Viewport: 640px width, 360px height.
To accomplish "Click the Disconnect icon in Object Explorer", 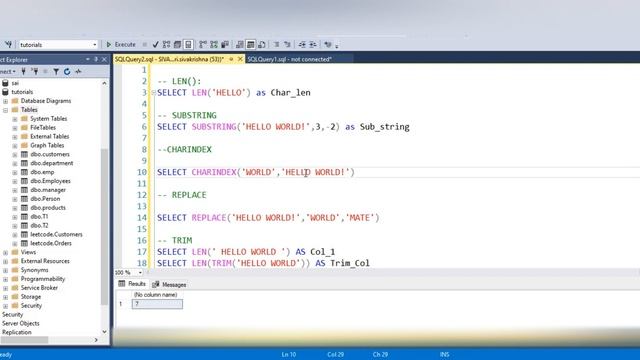I will pos(35,71).
